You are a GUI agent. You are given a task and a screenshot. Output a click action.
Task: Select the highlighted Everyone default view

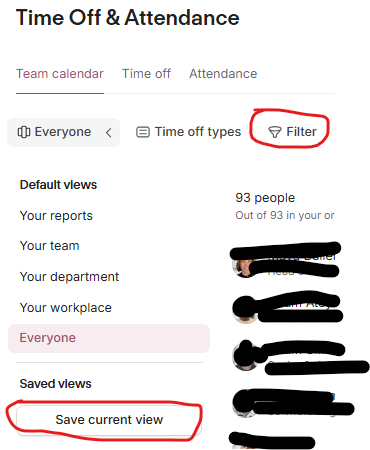pyautogui.click(x=109, y=338)
